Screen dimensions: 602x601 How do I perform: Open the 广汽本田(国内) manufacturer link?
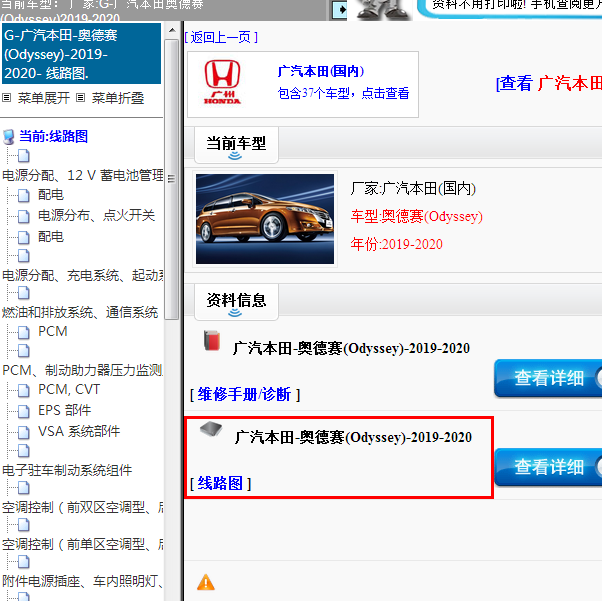click(x=321, y=71)
